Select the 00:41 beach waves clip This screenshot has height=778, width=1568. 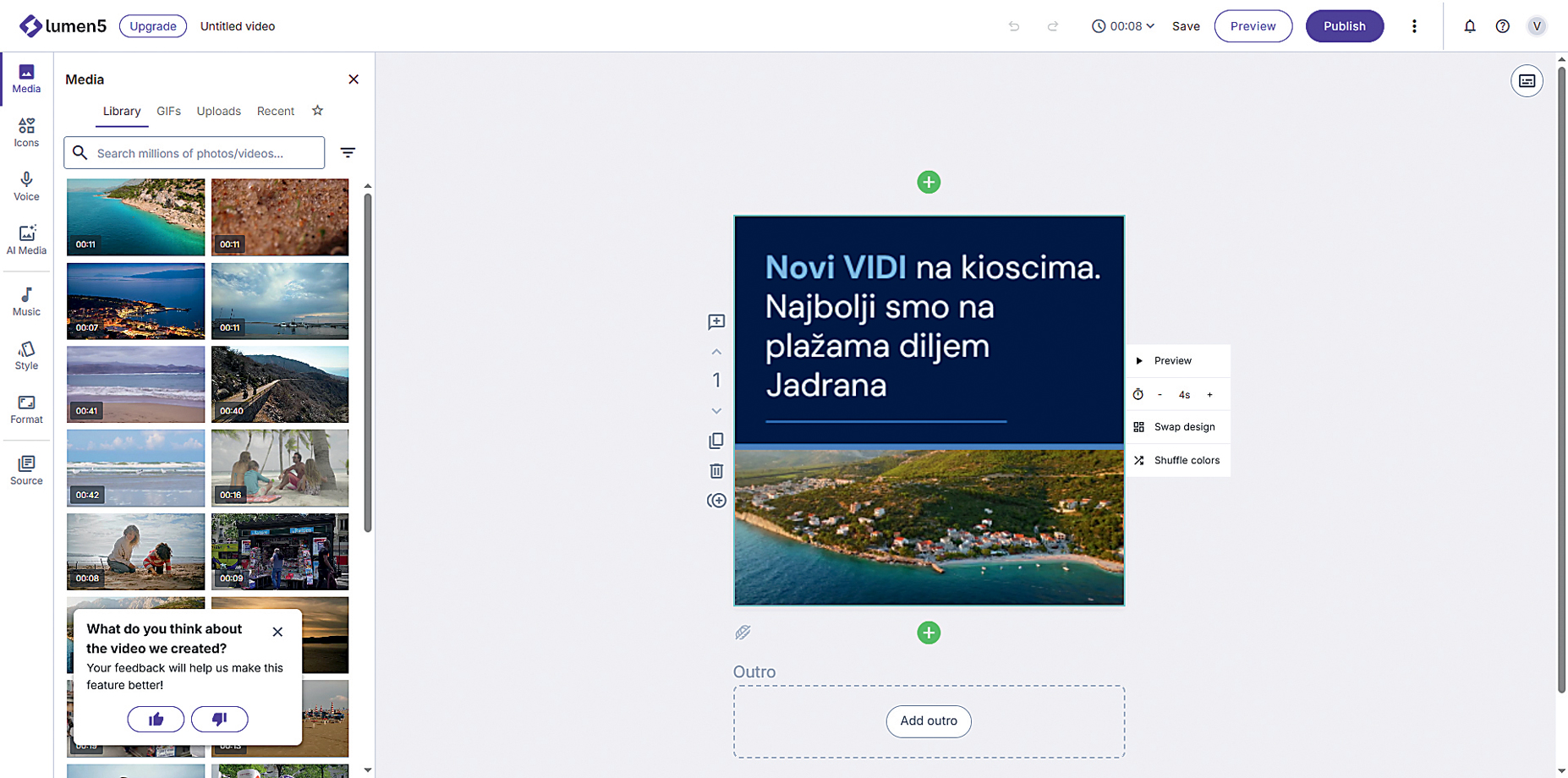pos(135,385)
